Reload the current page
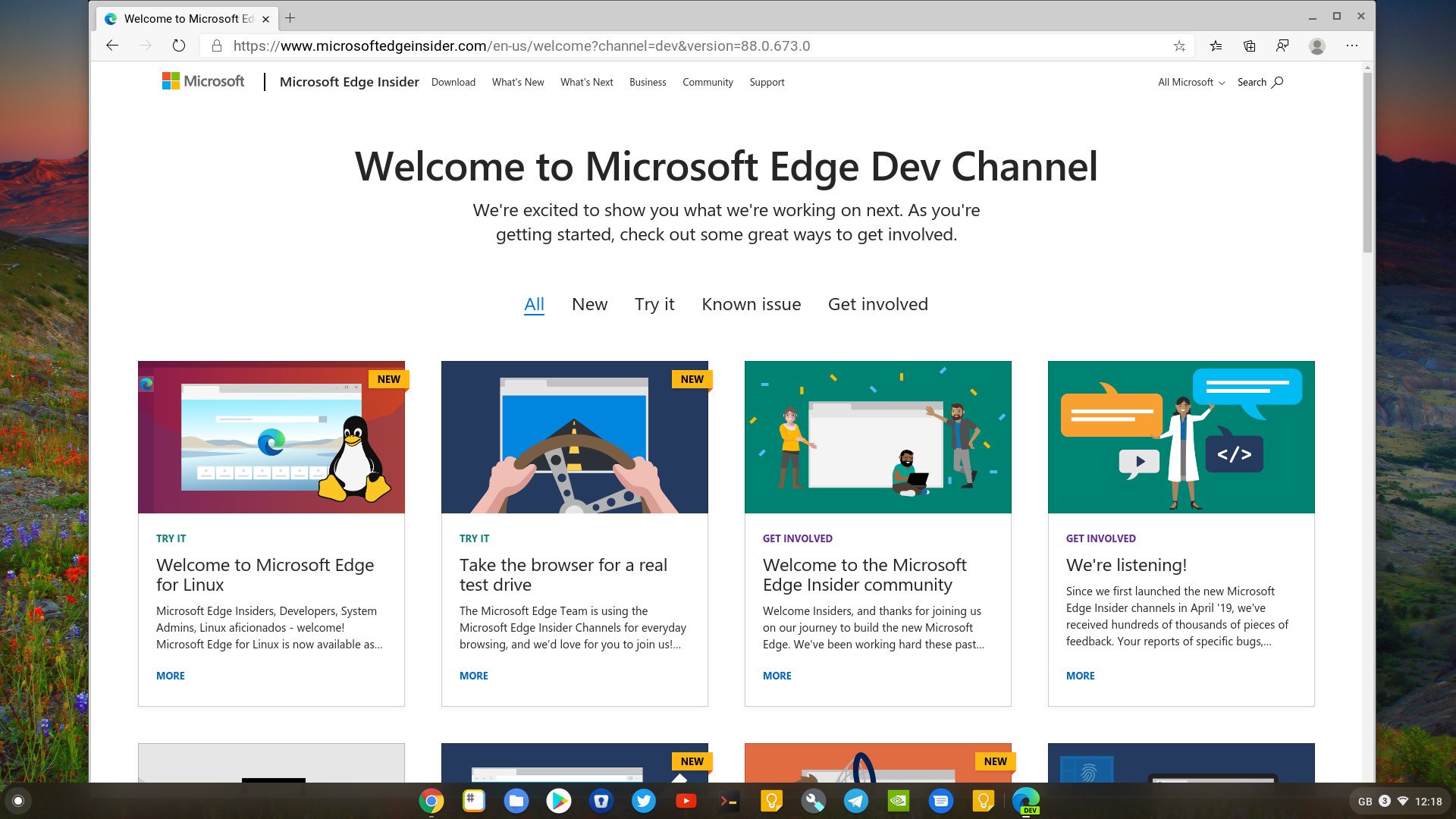This screenshot has height=819, width=1456. point(177,45)
